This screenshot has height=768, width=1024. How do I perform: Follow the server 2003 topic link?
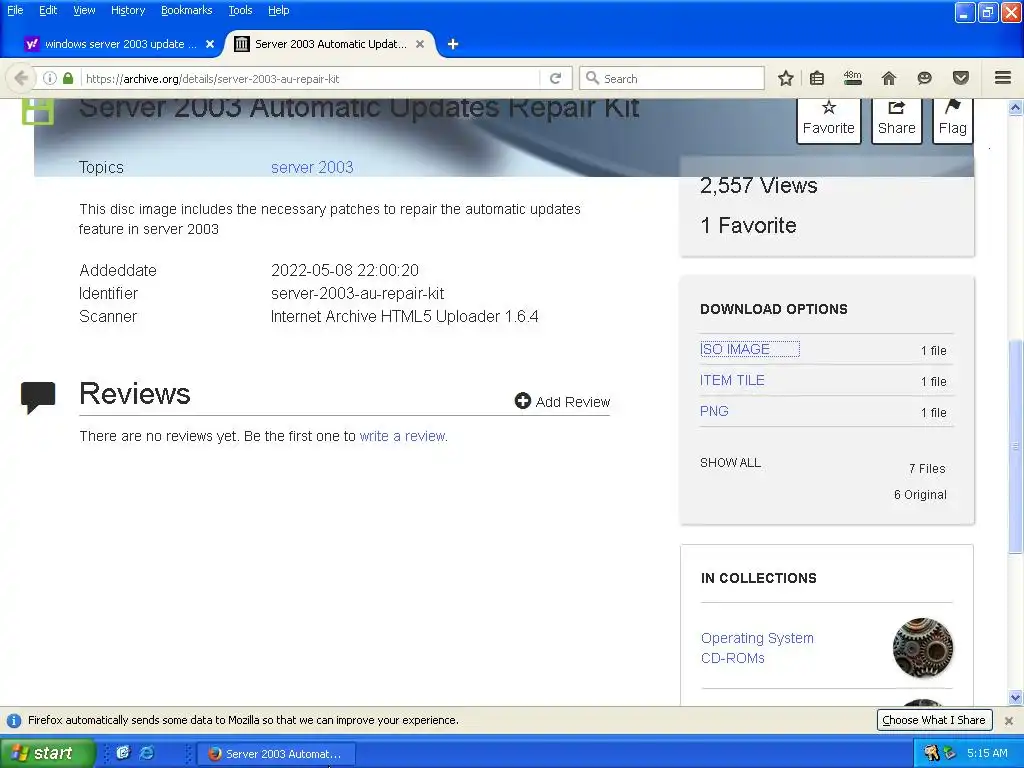point(312,167)
